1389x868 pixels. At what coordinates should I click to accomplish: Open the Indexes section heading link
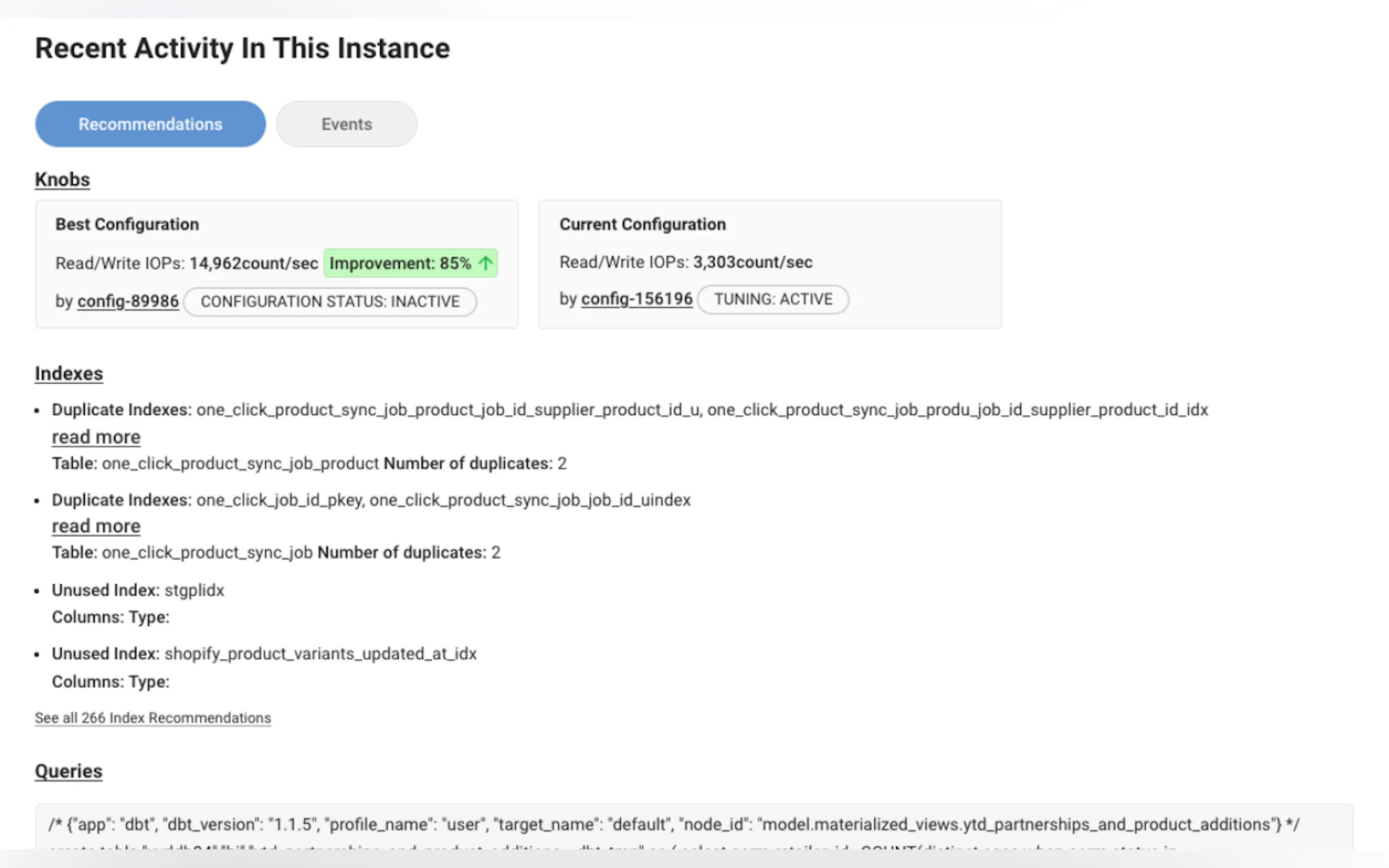coord(69,374)
